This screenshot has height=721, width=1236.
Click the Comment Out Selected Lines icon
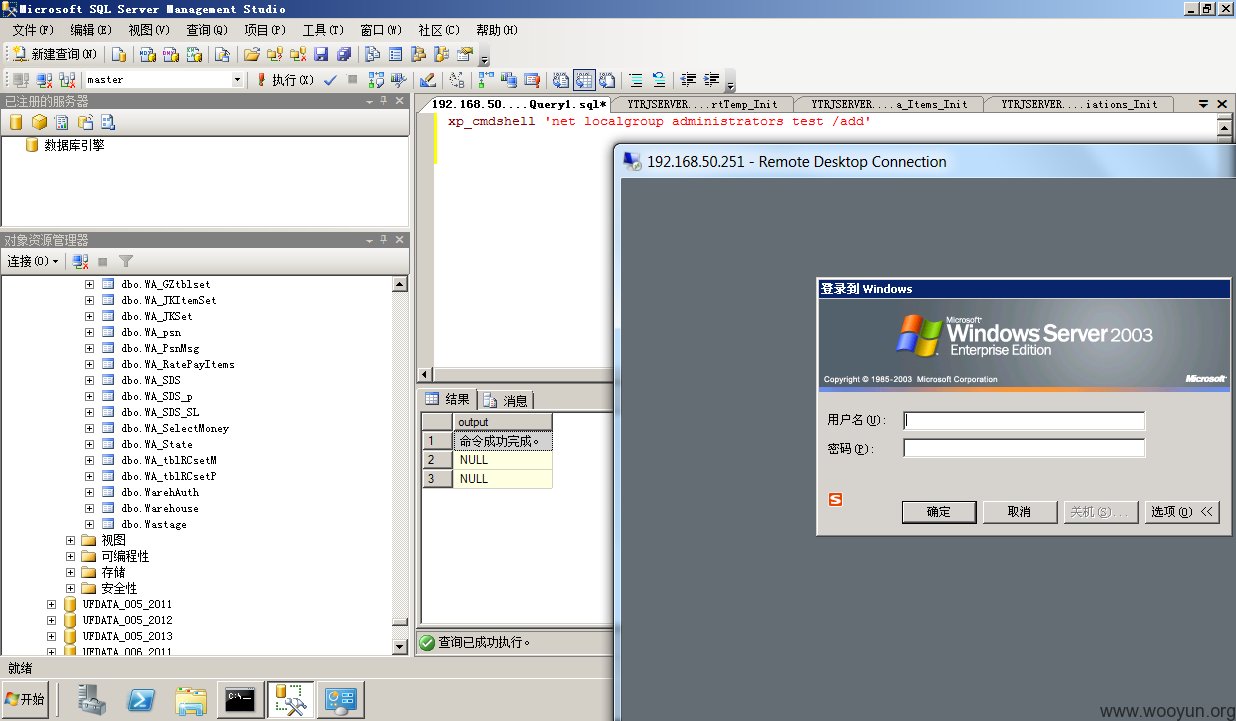pos(636,80)
